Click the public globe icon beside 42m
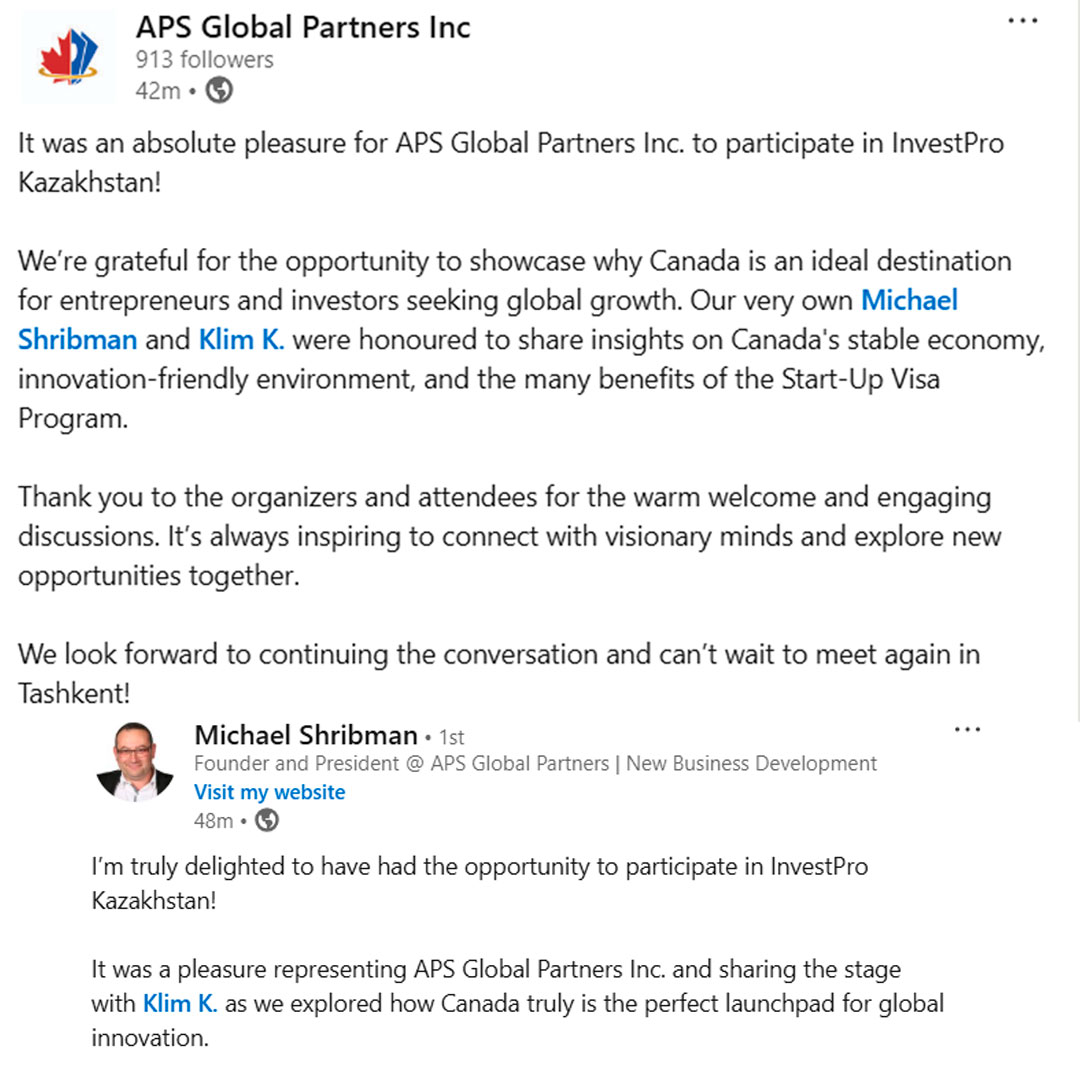Screen dimensions: 1080x1080 click(219, 91)
